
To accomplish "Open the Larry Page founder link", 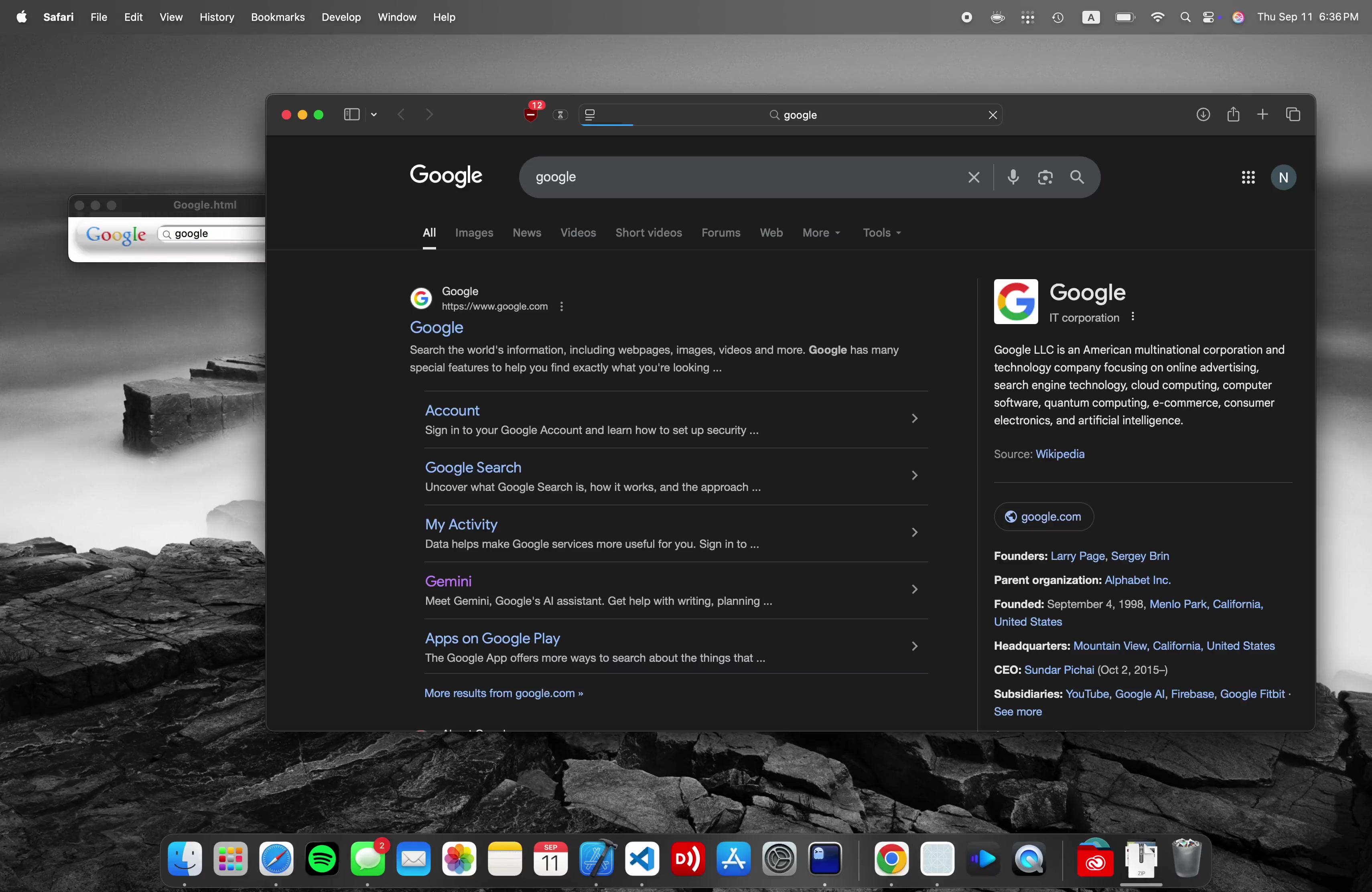I will pyautogui.click(x=1078, y=556).
